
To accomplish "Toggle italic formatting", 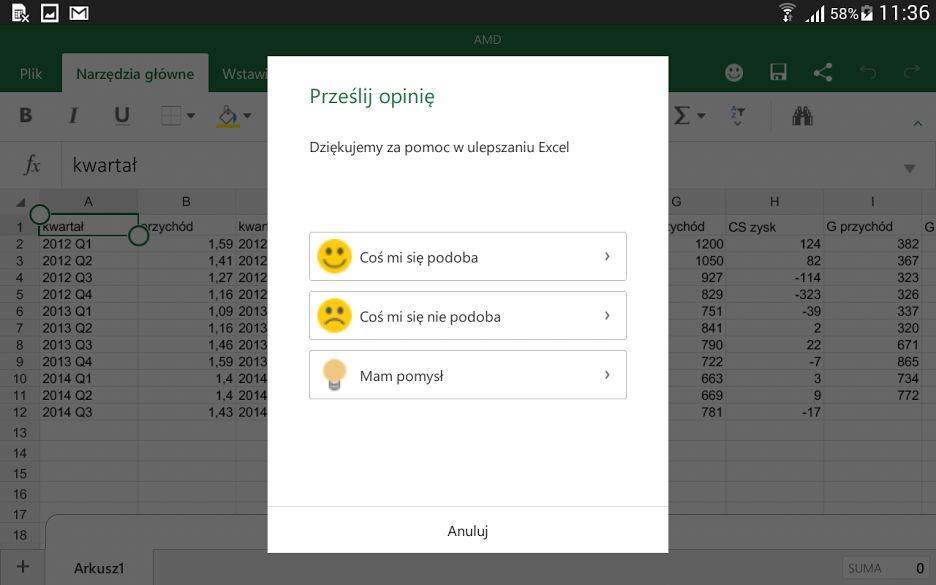I will pyautogui.click(x=72, y=115).
